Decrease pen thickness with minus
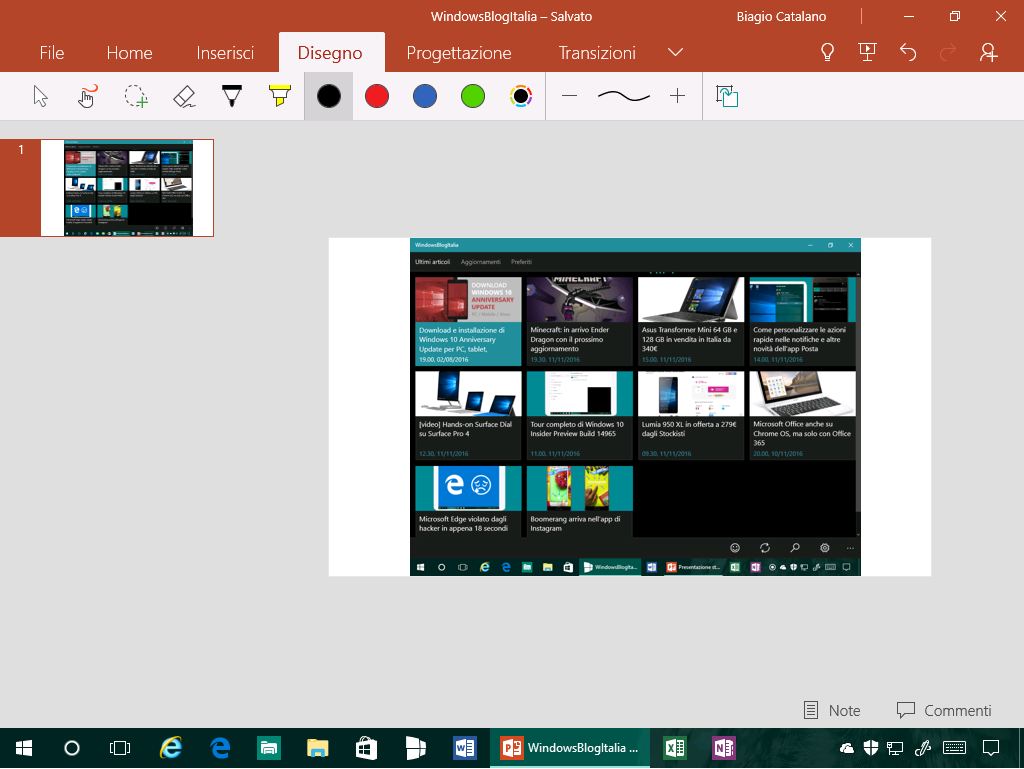 [x=569, y=97]
